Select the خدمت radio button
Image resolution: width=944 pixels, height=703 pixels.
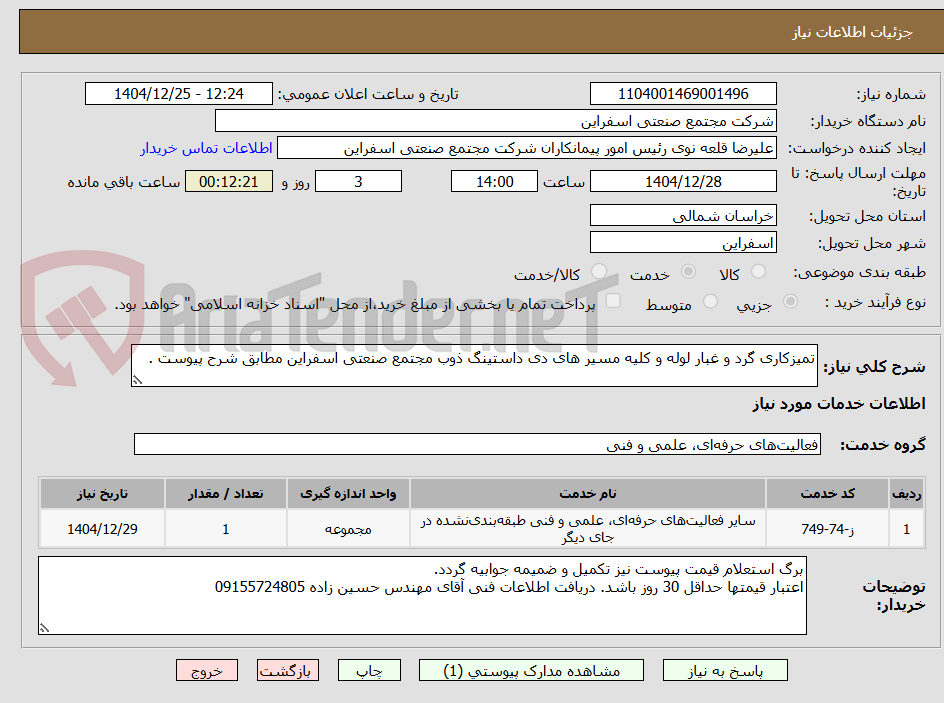[688, 271]
